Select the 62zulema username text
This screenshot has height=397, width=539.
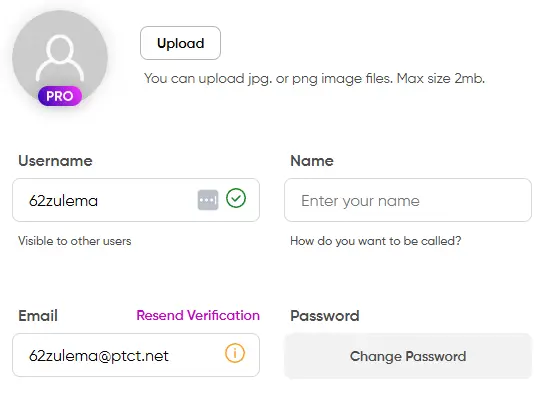pyautogui.click(x=64, y=201)
